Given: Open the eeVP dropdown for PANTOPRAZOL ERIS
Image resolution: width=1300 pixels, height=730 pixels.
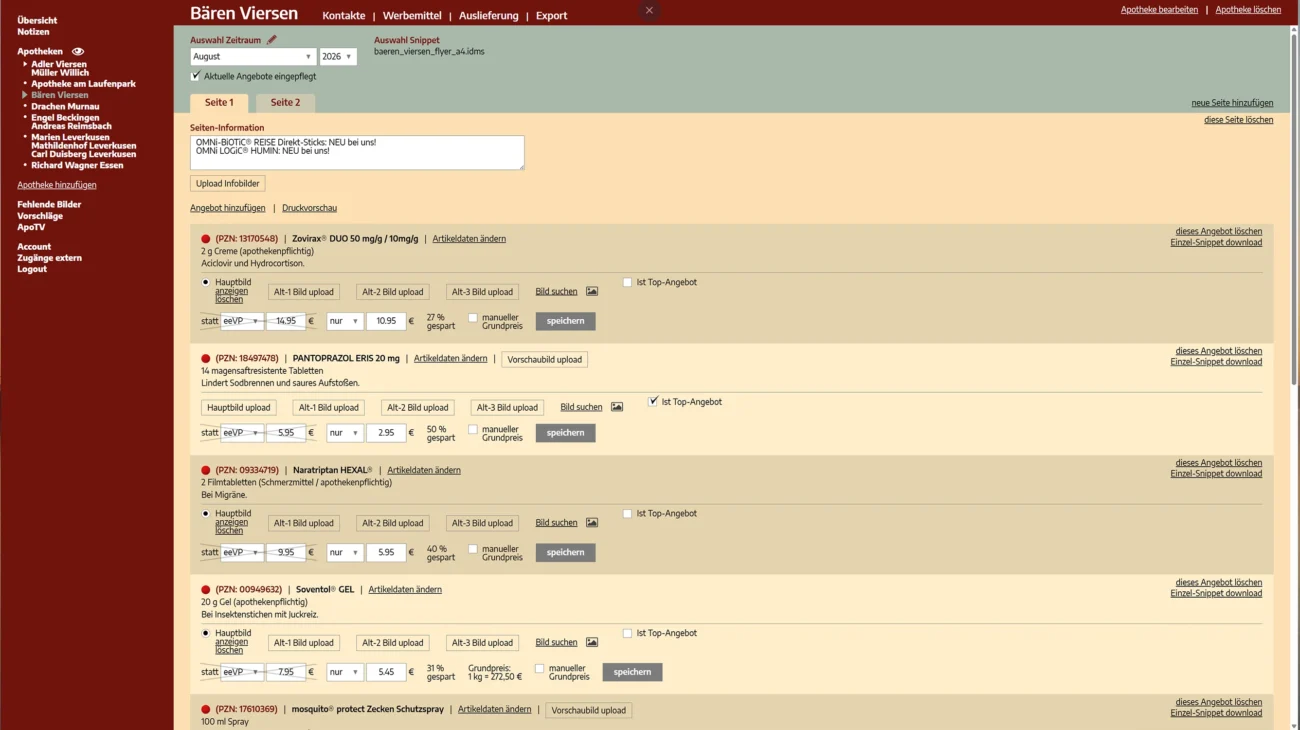Looking at the screenshot, I should point(243,433).
